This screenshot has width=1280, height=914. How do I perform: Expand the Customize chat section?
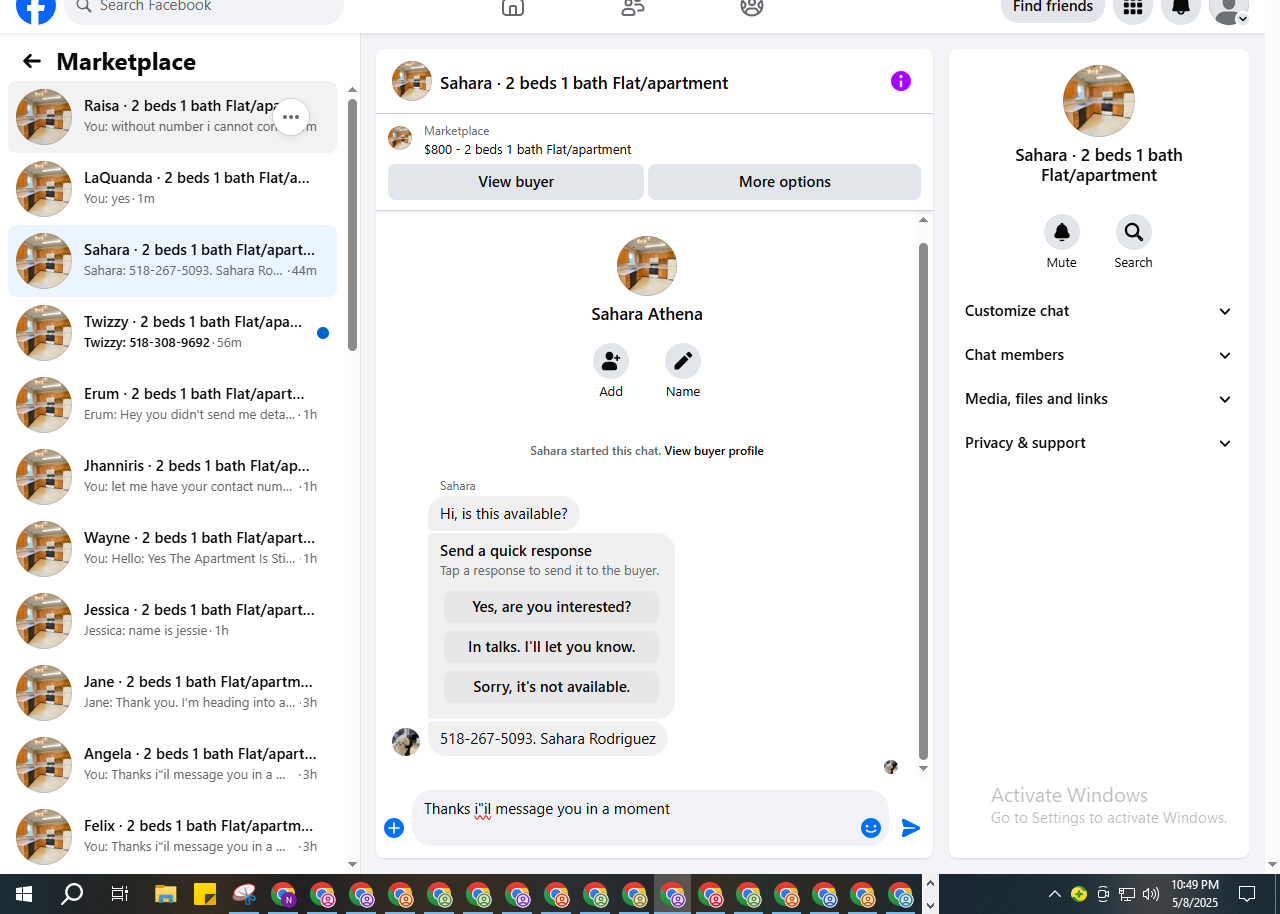click(x=1099, y=311)
